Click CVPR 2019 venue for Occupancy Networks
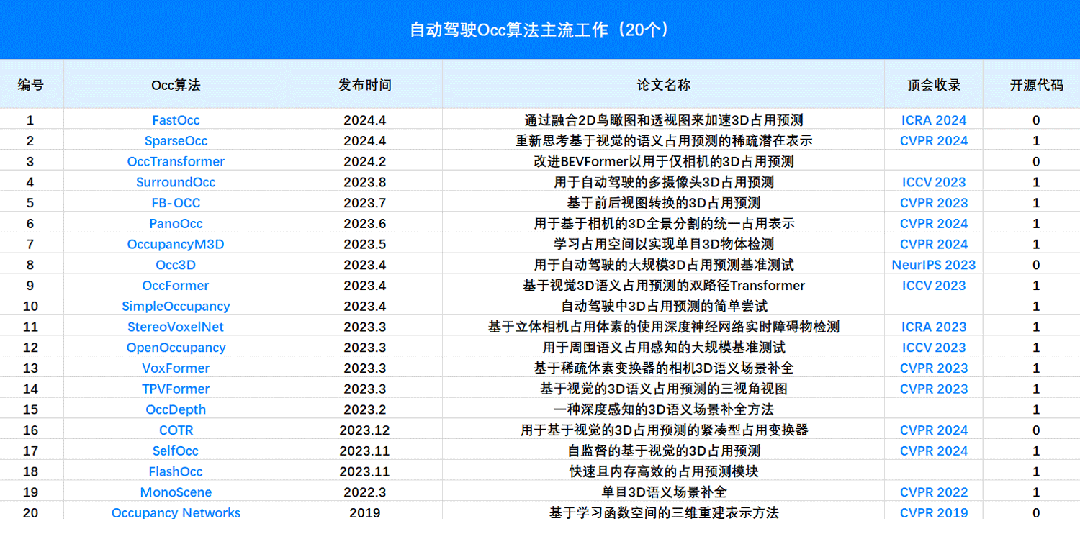The image size is (1080, 534). click(934, 513)
